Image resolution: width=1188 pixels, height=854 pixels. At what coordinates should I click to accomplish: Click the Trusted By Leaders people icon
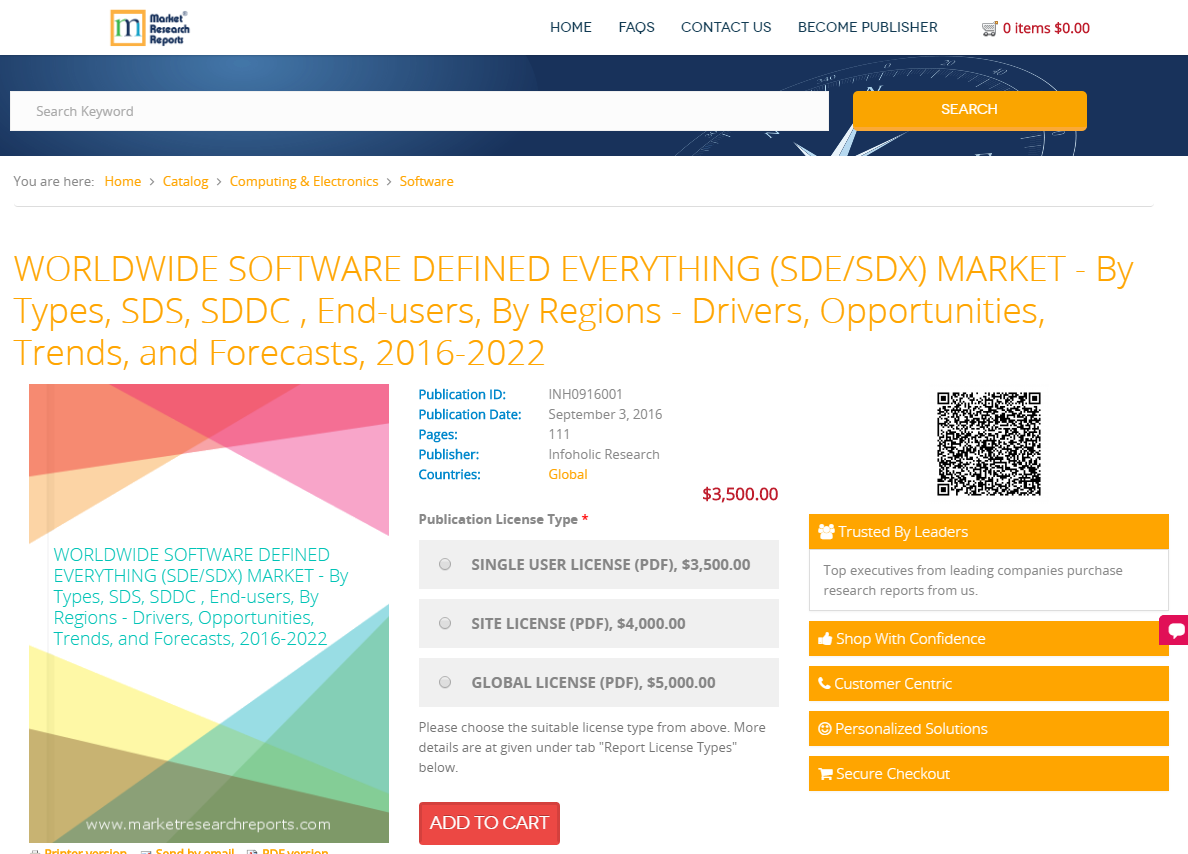[x=826, y=532]
